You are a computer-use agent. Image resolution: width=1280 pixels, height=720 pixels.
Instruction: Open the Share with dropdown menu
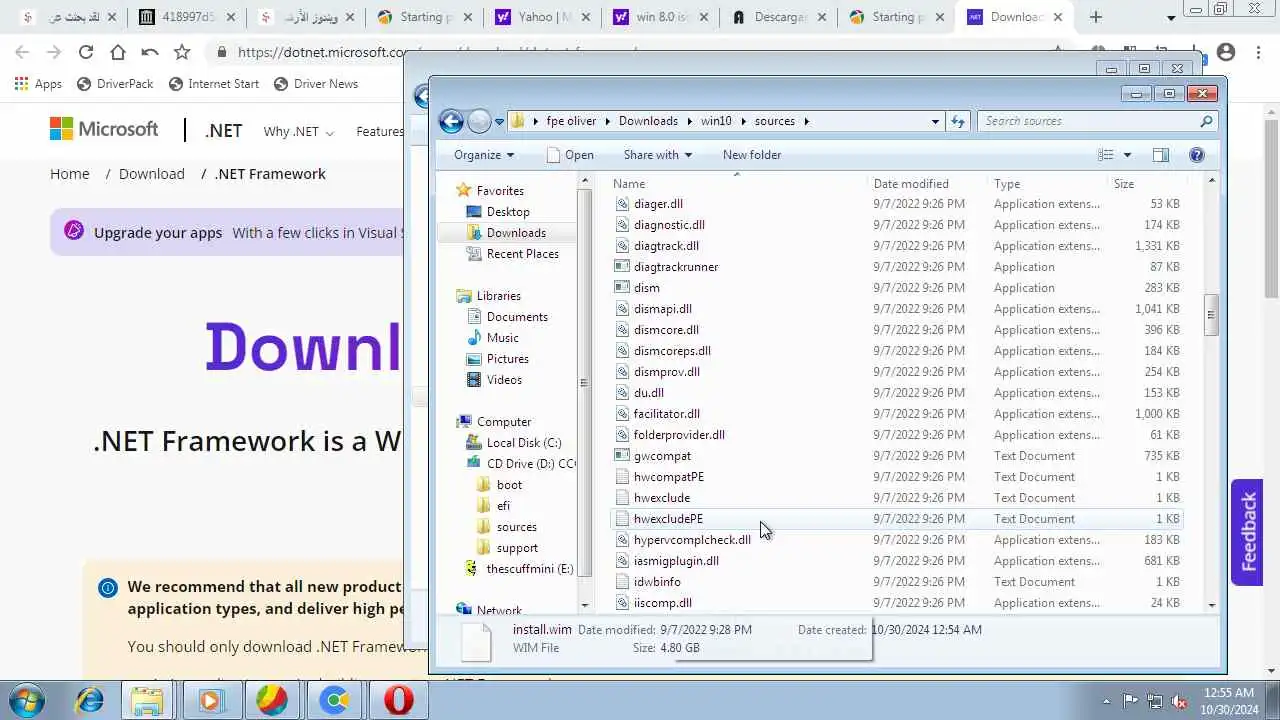pos(658,155)
